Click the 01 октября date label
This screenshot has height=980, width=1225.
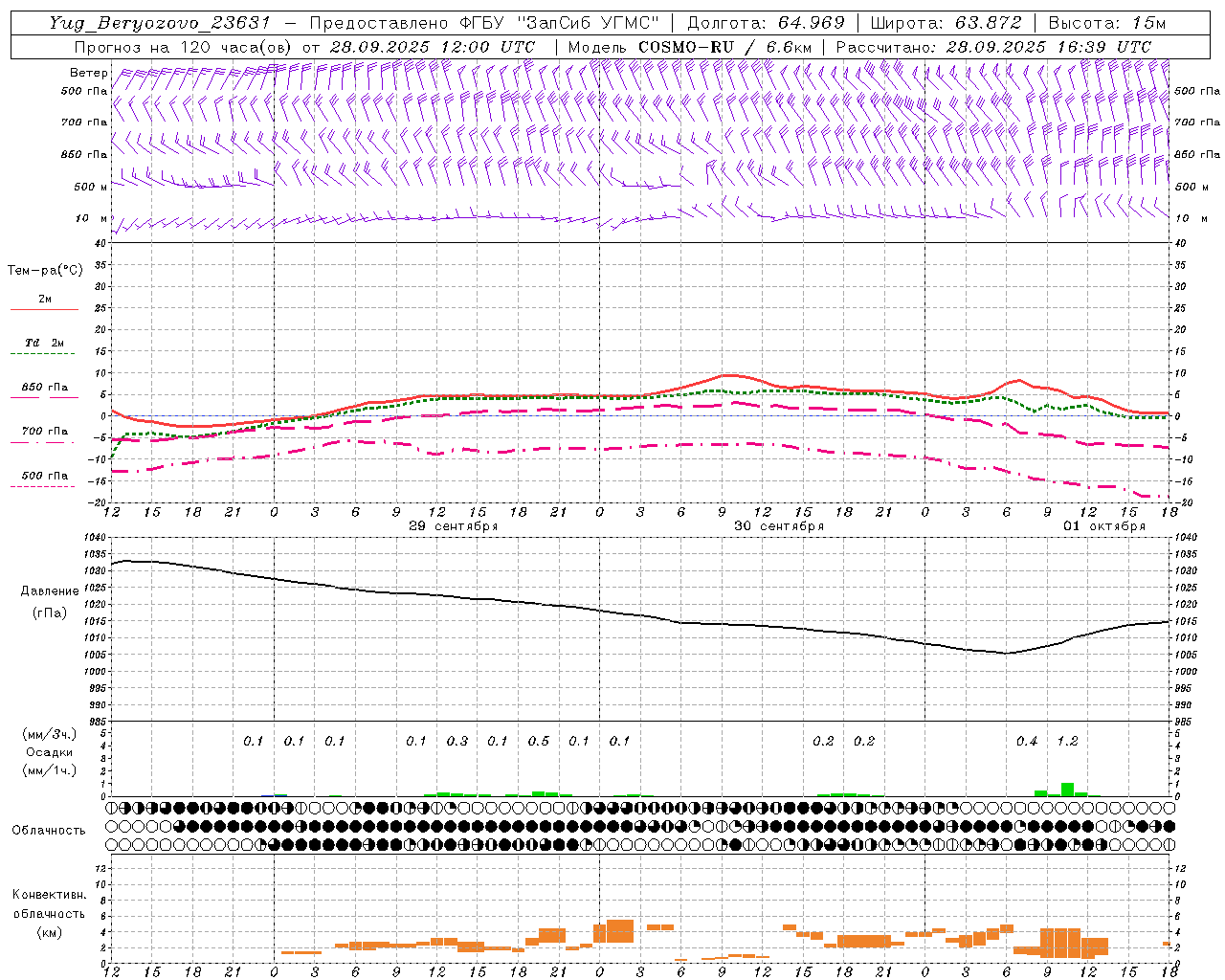coord(1104,526)
